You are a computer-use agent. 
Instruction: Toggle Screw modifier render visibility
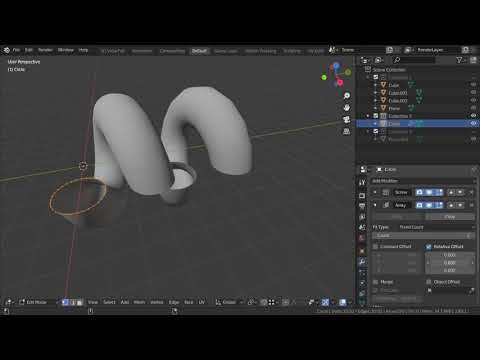pyautogui.click(x=420, y=192)
